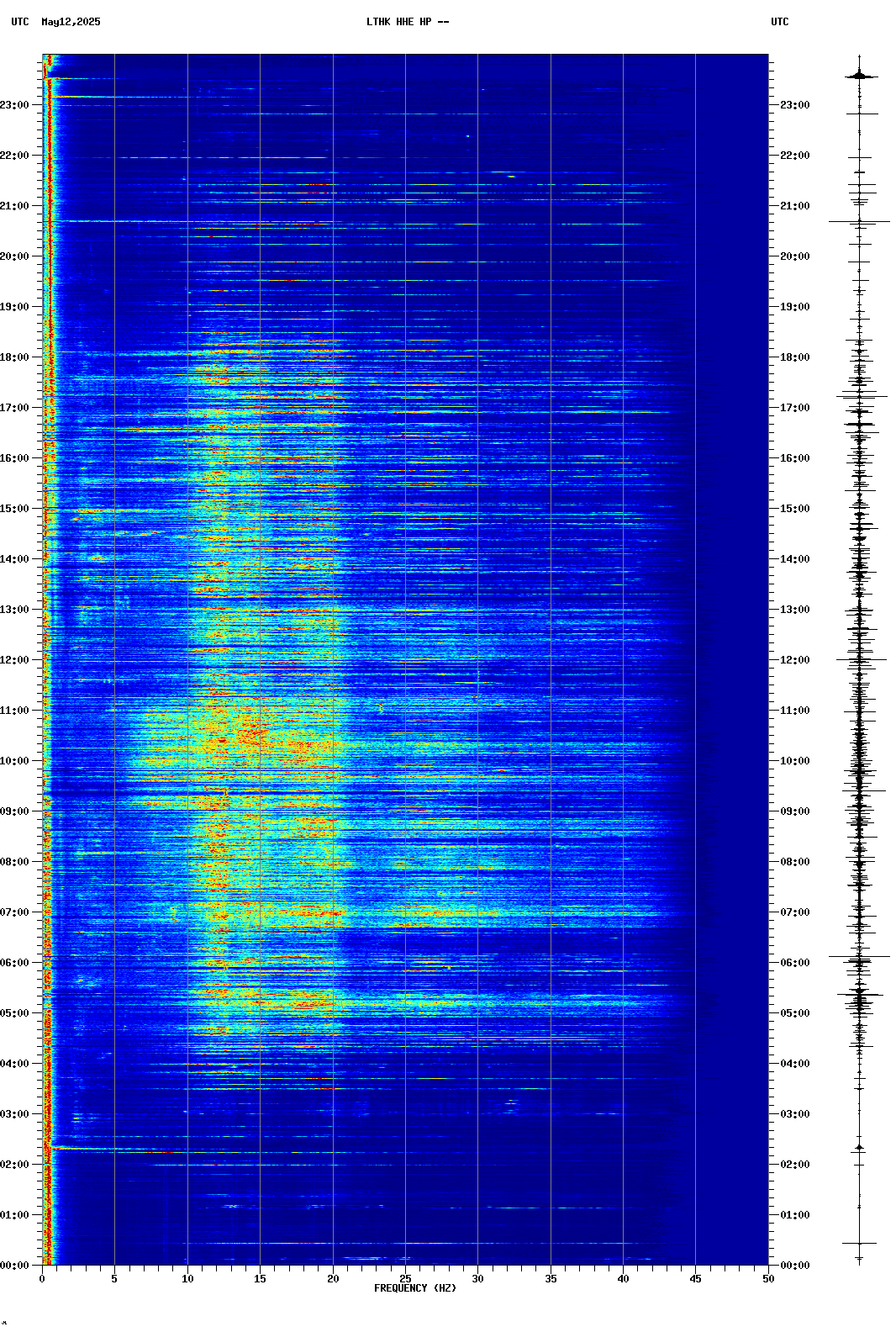Viewport: 896px width, 1332px height.
Task: Click the left-axis 23:00 time label
Action: 14,105
